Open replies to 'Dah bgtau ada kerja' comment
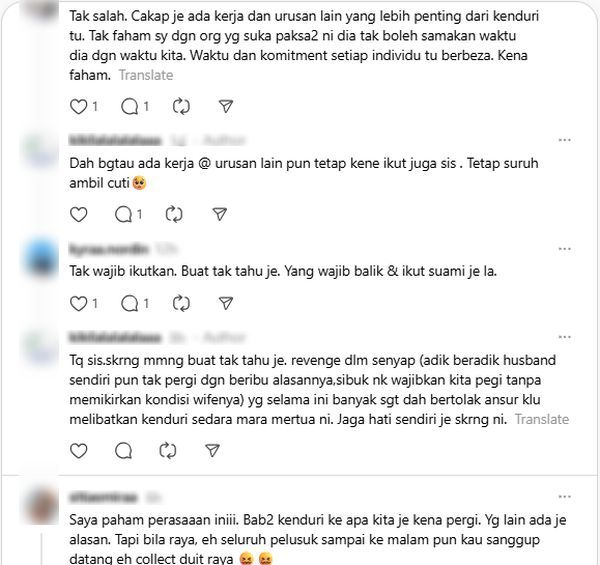Viewport: 600px width, 565px height. (124, 215)
